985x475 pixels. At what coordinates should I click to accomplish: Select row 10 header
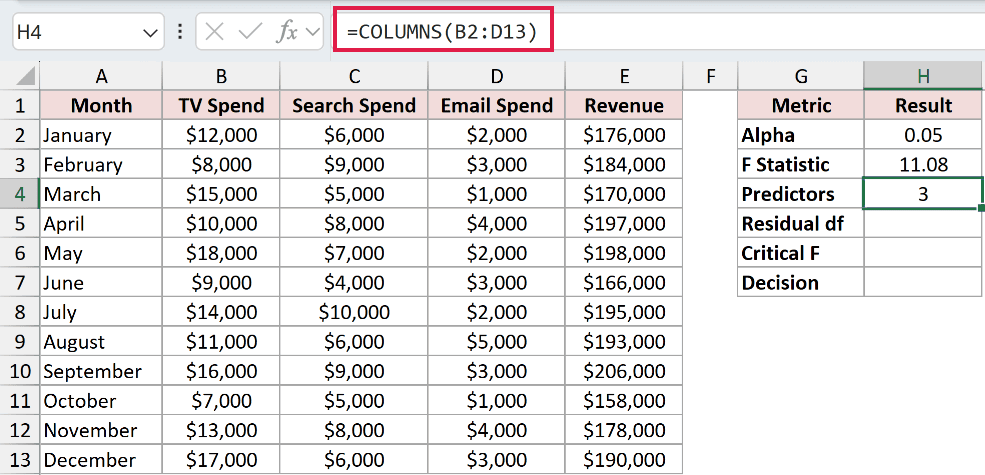(x=19, y=371)
